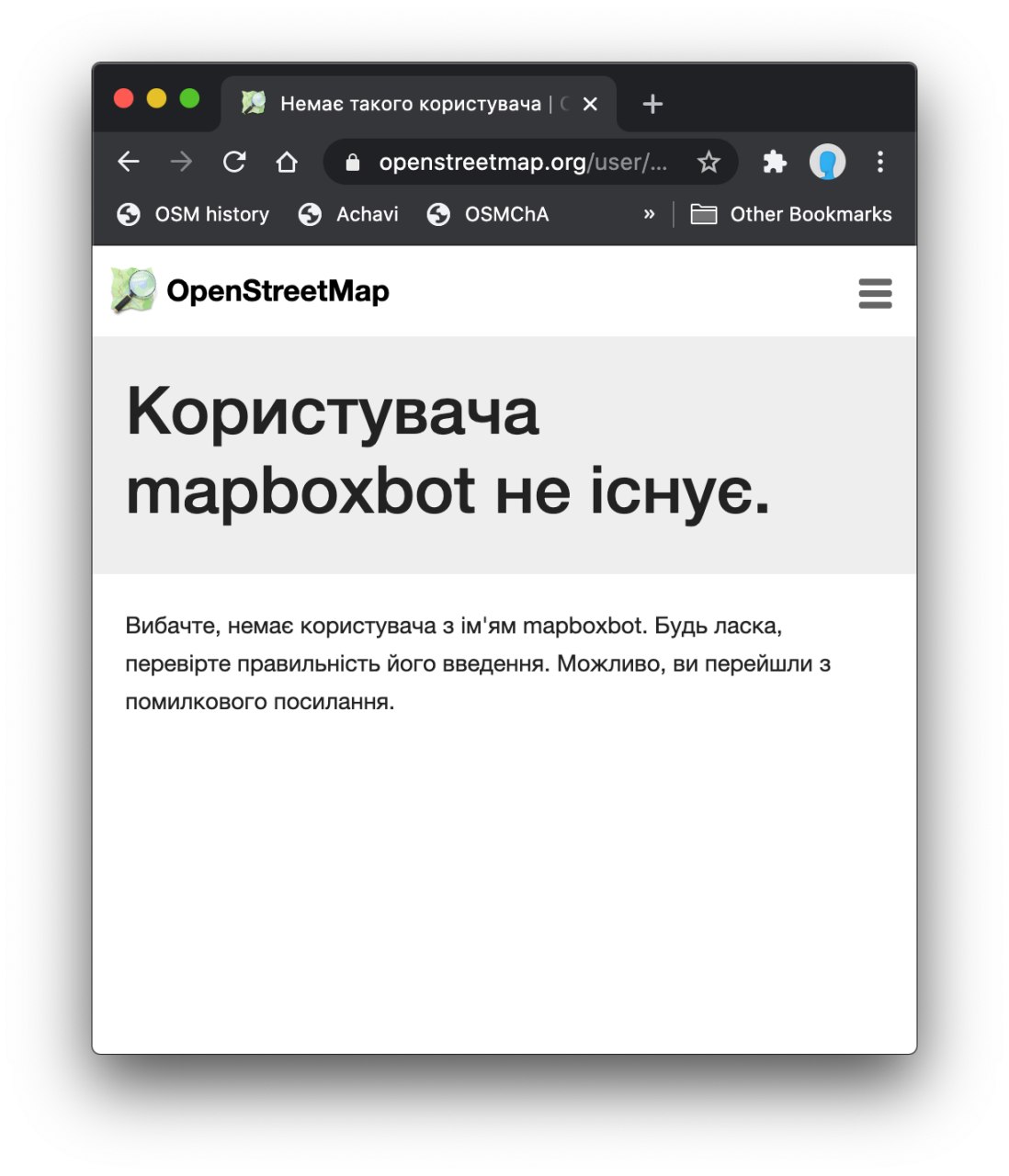View site info via padlock icon
The height and width of the screenshot is (1176, 1009).
(x=352, y=163)
